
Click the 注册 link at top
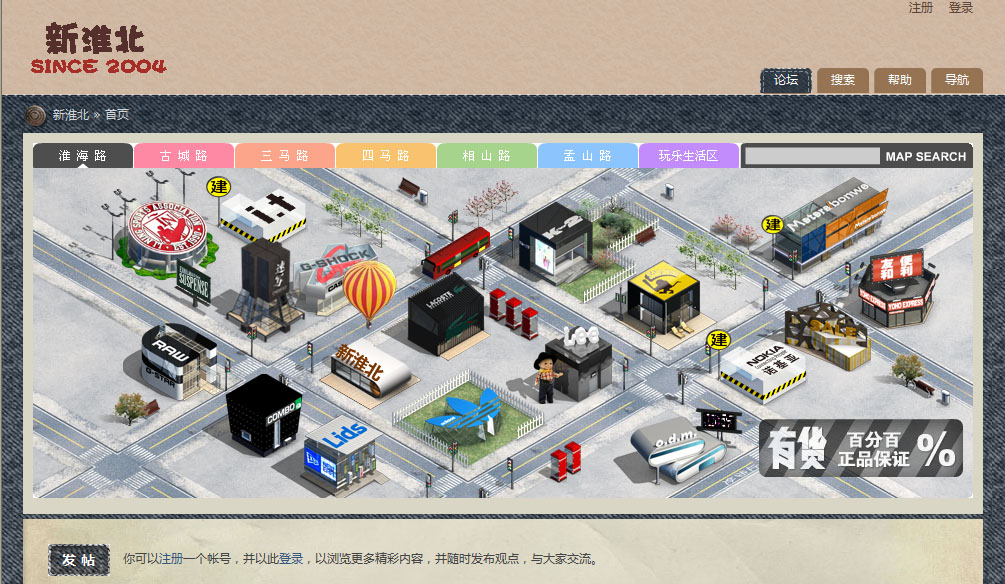coord(921,8)
